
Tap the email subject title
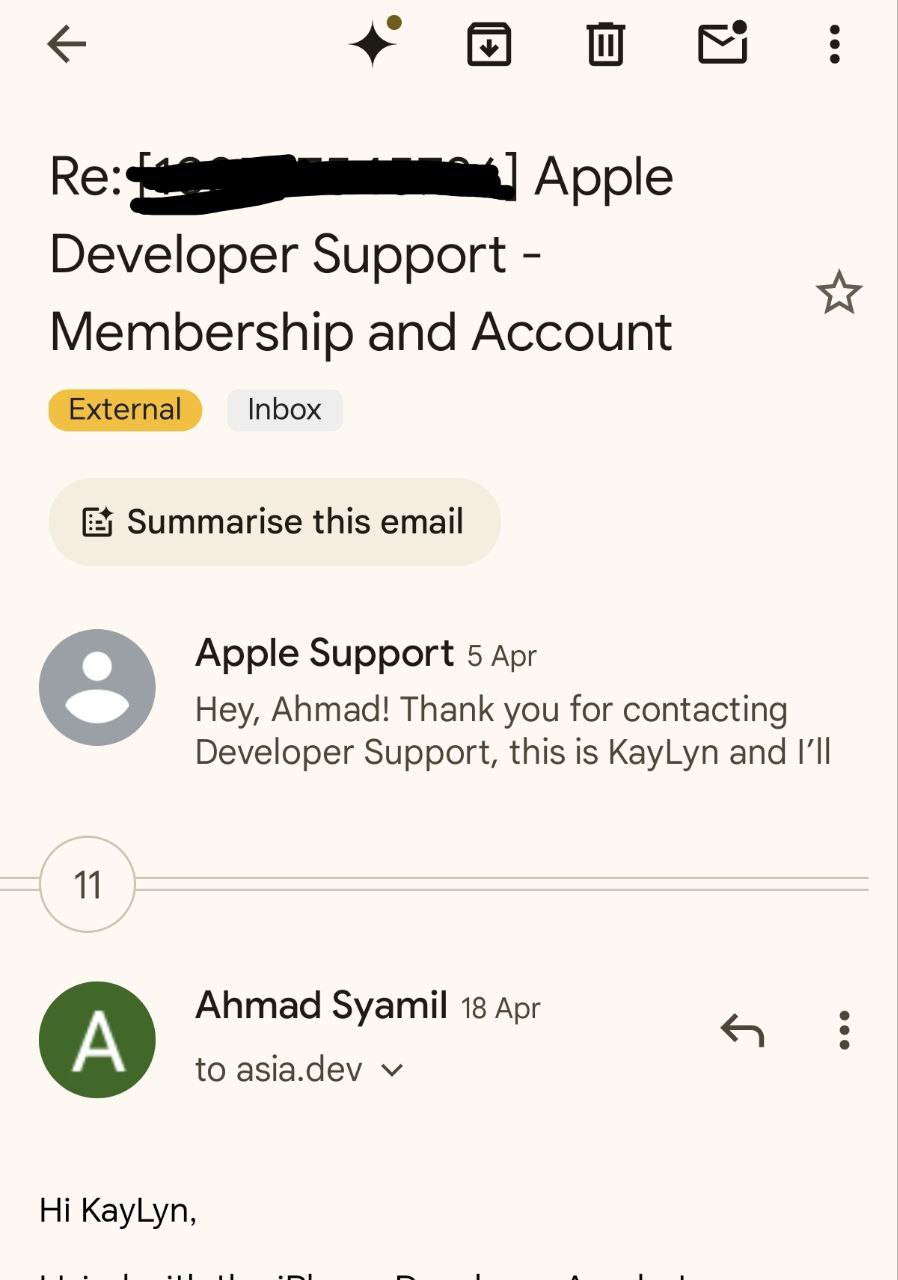coord(362,255)
